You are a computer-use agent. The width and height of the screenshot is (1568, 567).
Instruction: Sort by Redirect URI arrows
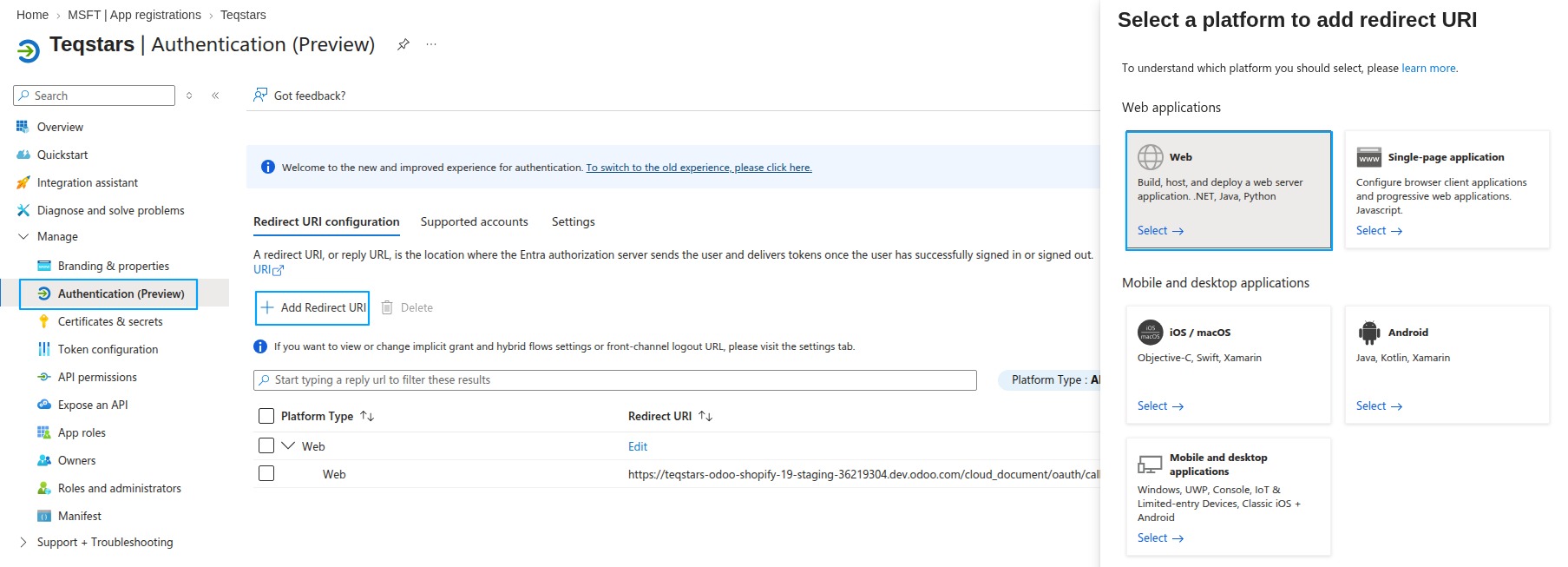click(705, 416)
